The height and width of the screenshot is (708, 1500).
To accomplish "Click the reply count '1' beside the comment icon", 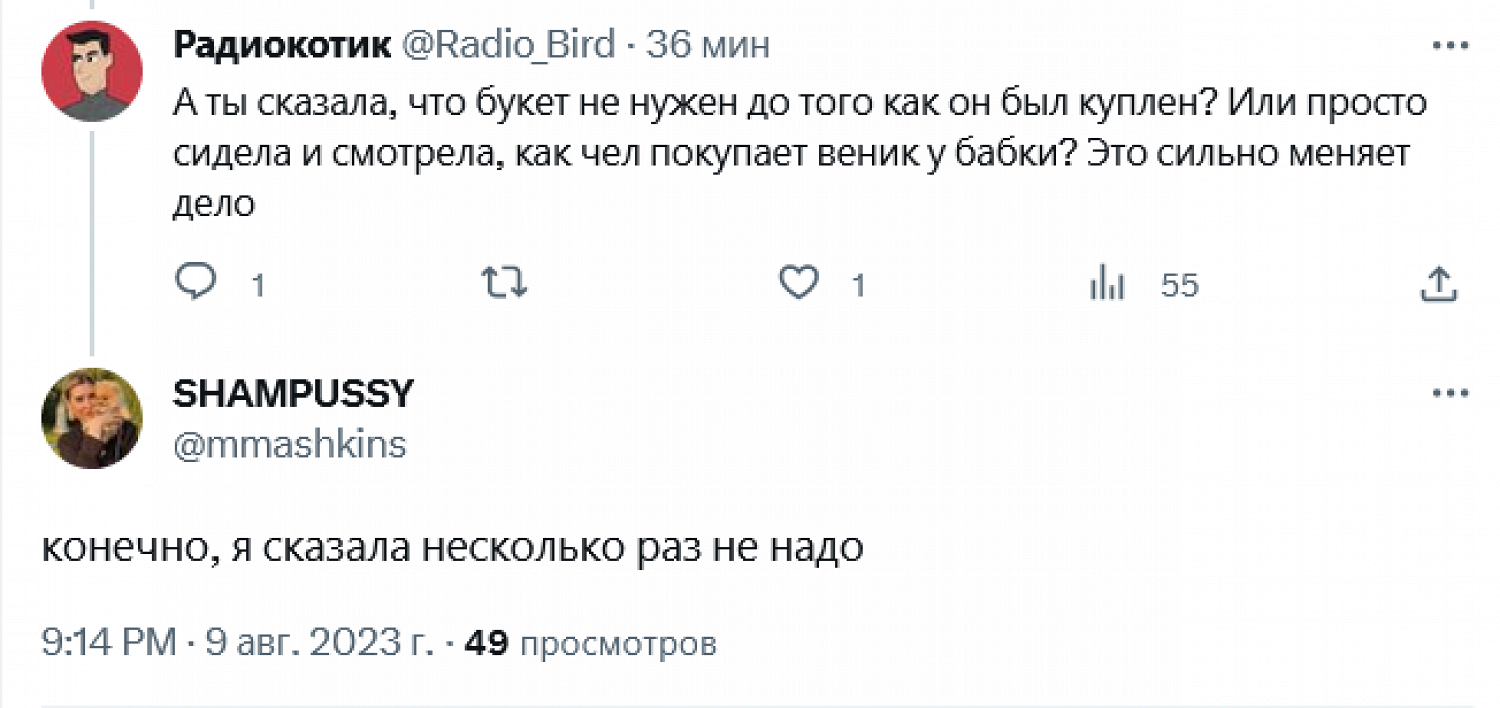I will point(257,286).
